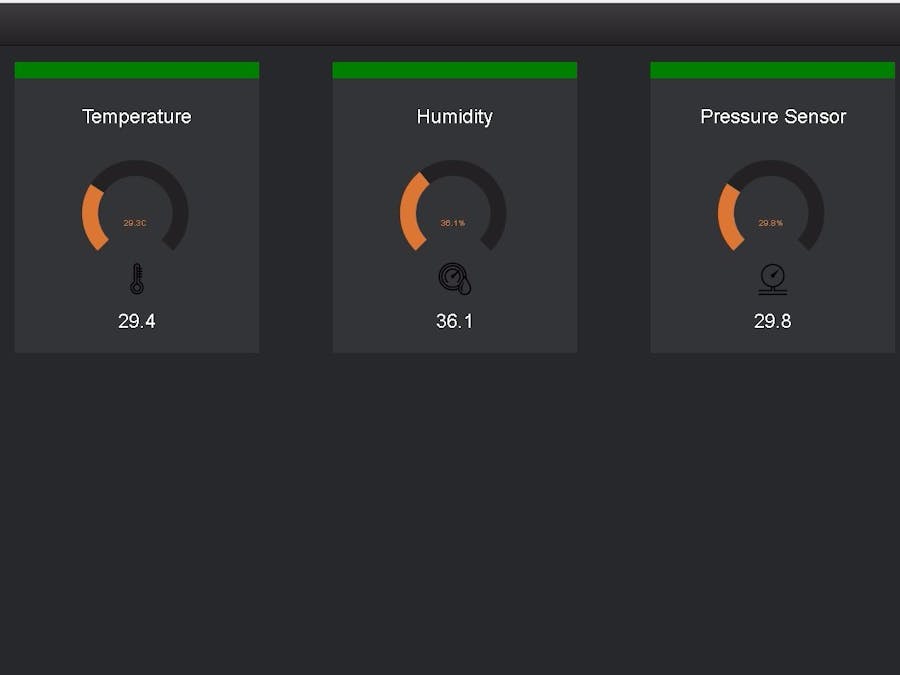Open the Temperature widget by clicking its title
This screenshot has width=900, height=675.
136,117
